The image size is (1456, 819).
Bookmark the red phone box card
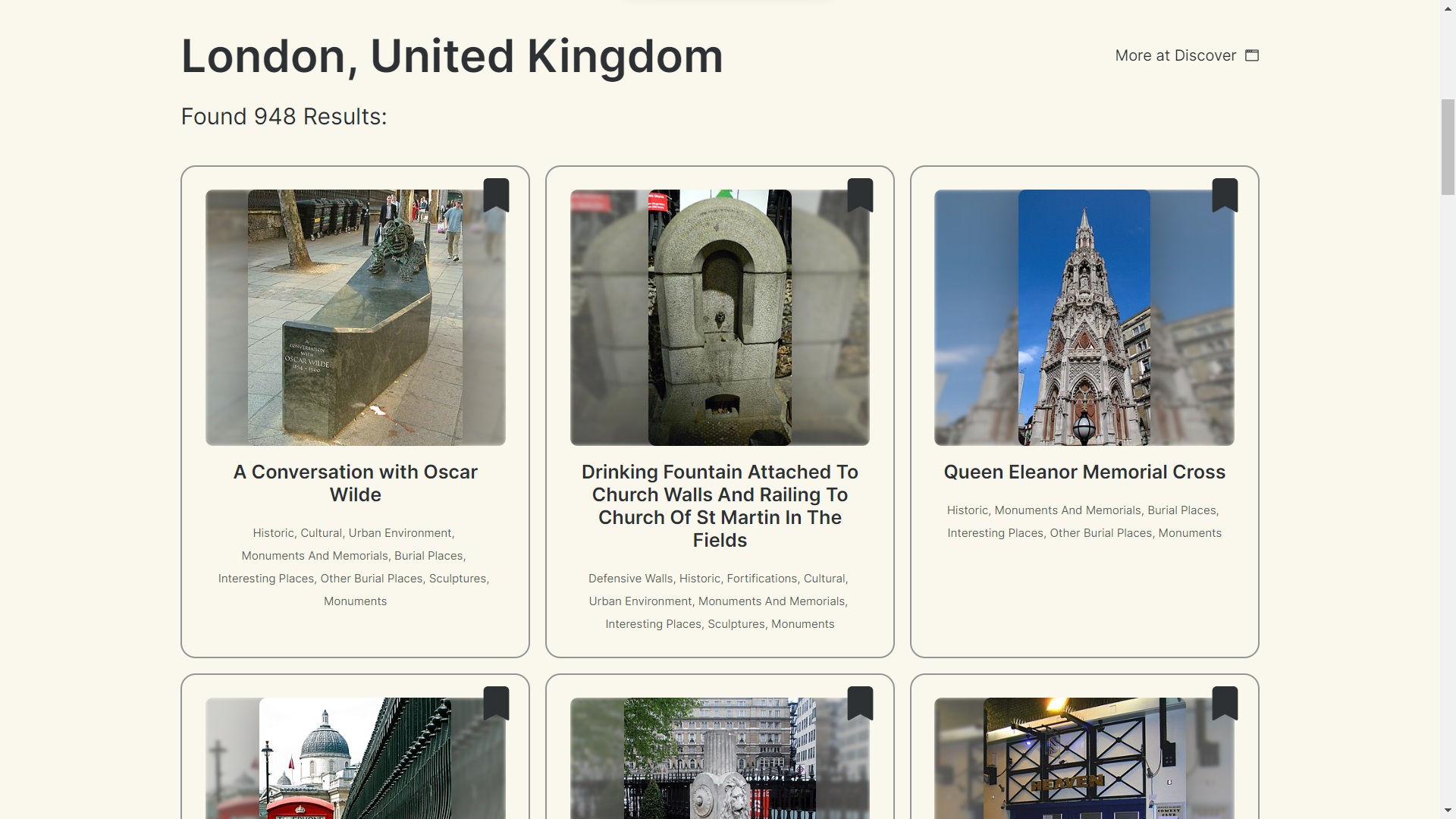pos(497,703)
